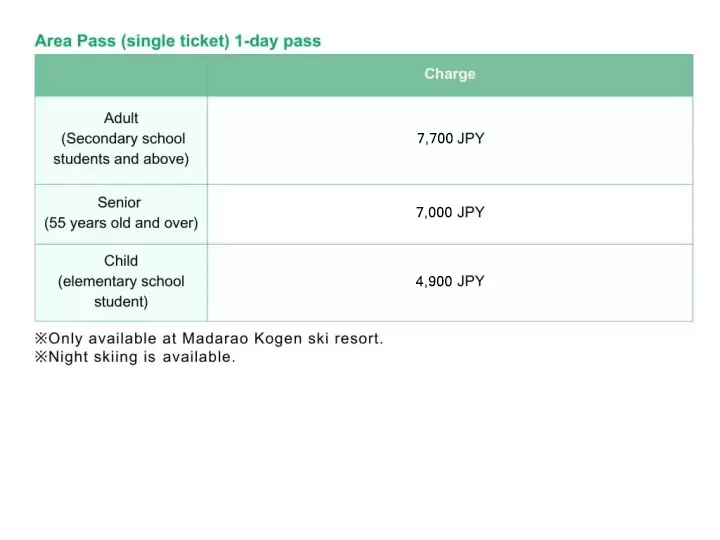Select the 4,900 JPY child price

[x=450, y=282]
